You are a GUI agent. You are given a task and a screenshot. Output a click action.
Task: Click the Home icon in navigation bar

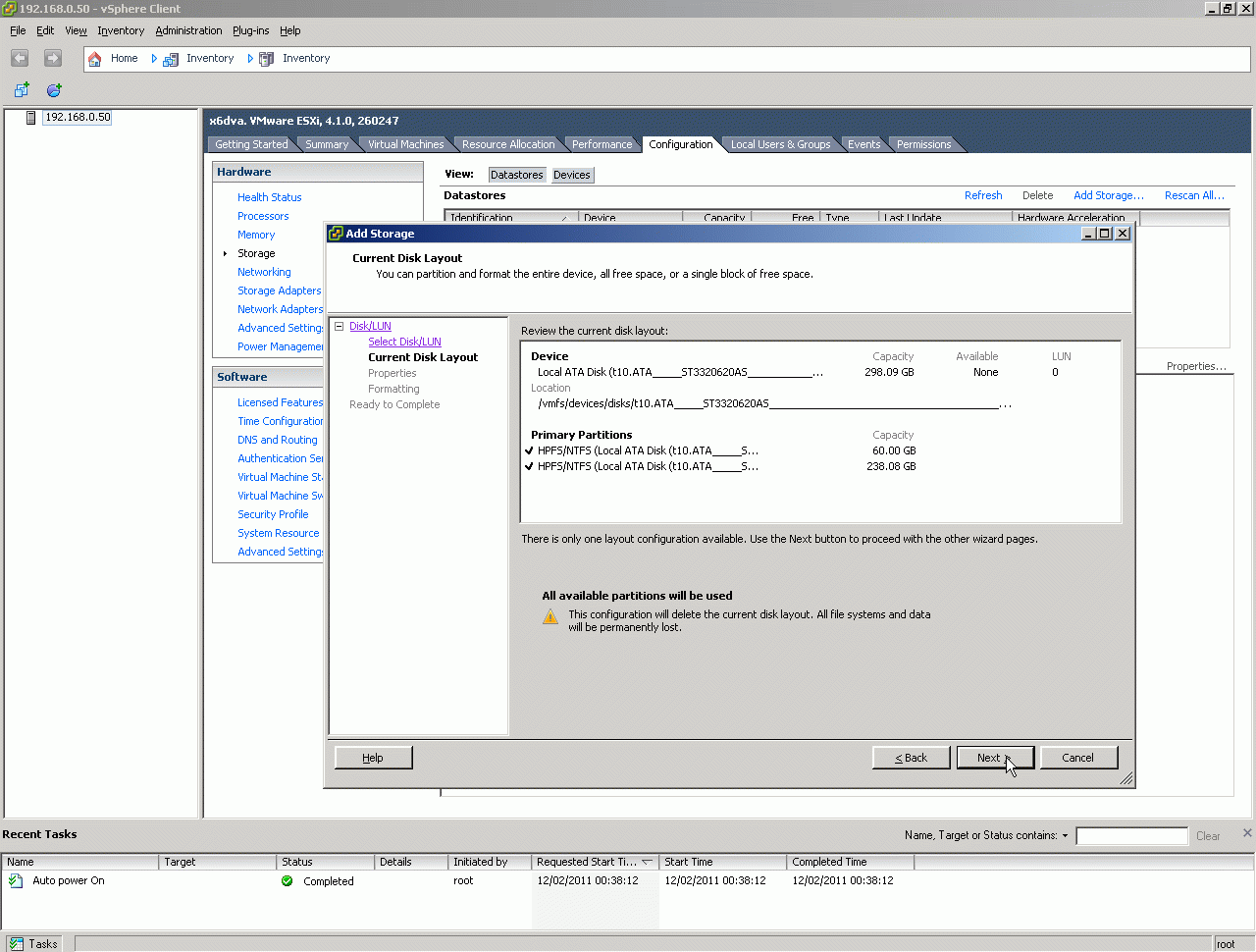[x=95, y=59]
